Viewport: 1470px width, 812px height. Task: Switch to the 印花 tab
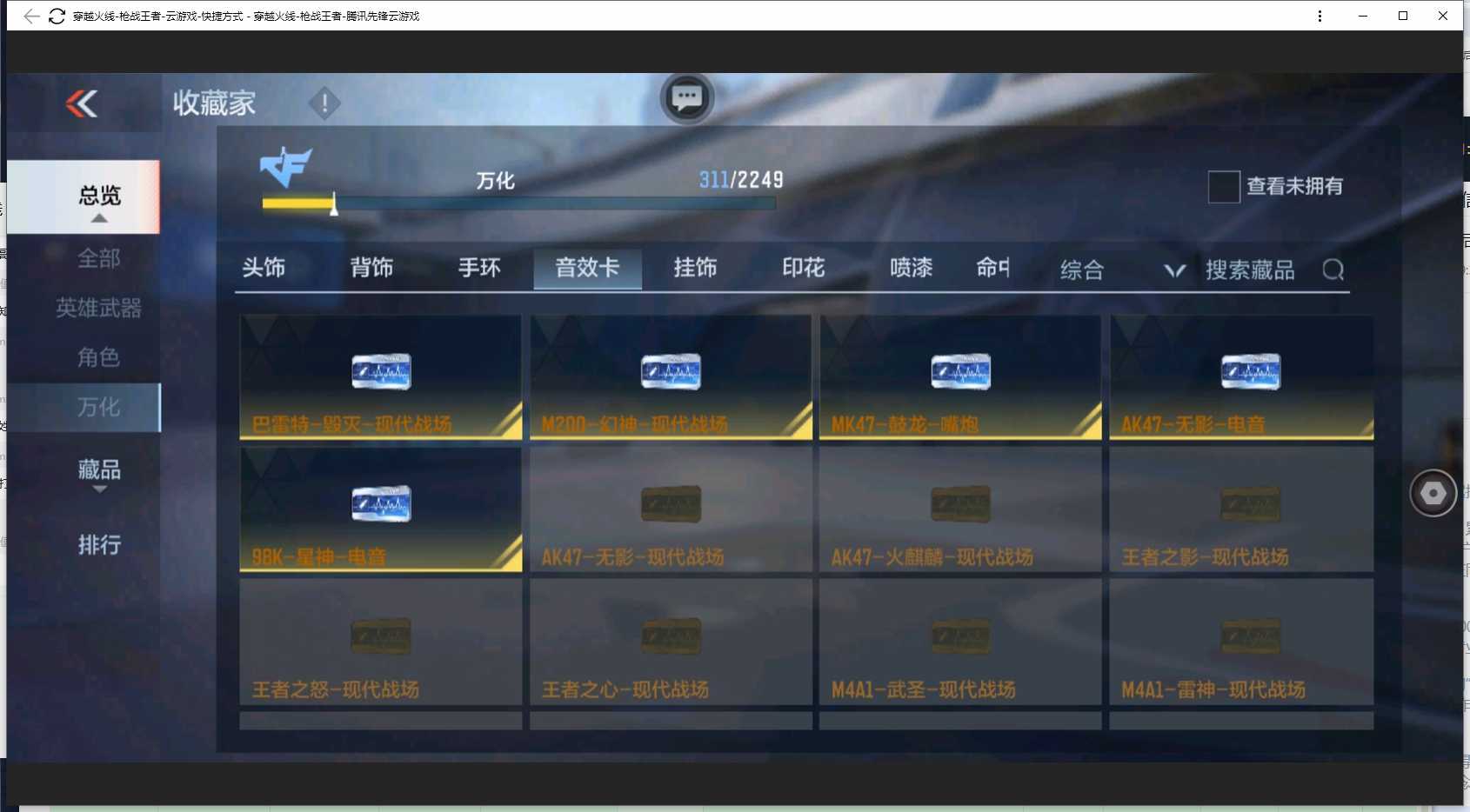(x=803, y=268)
